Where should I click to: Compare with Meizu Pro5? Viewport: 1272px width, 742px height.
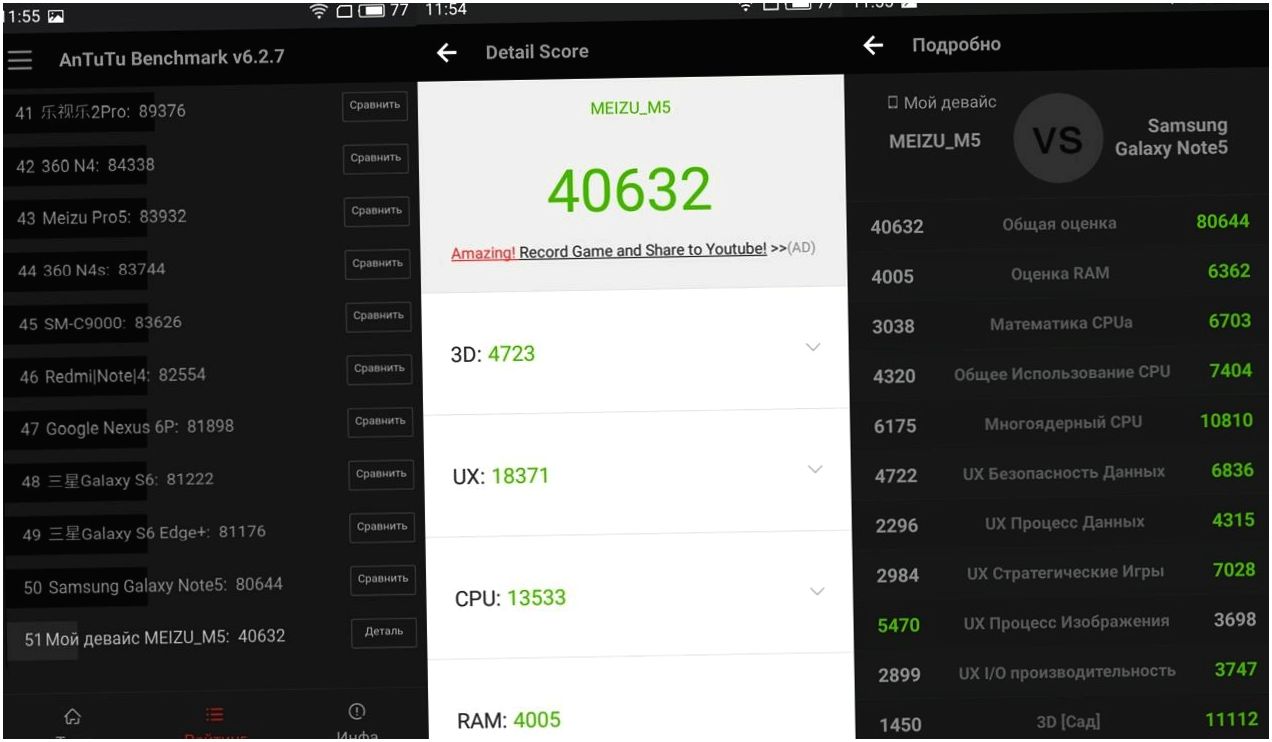(x=376, y=210)
